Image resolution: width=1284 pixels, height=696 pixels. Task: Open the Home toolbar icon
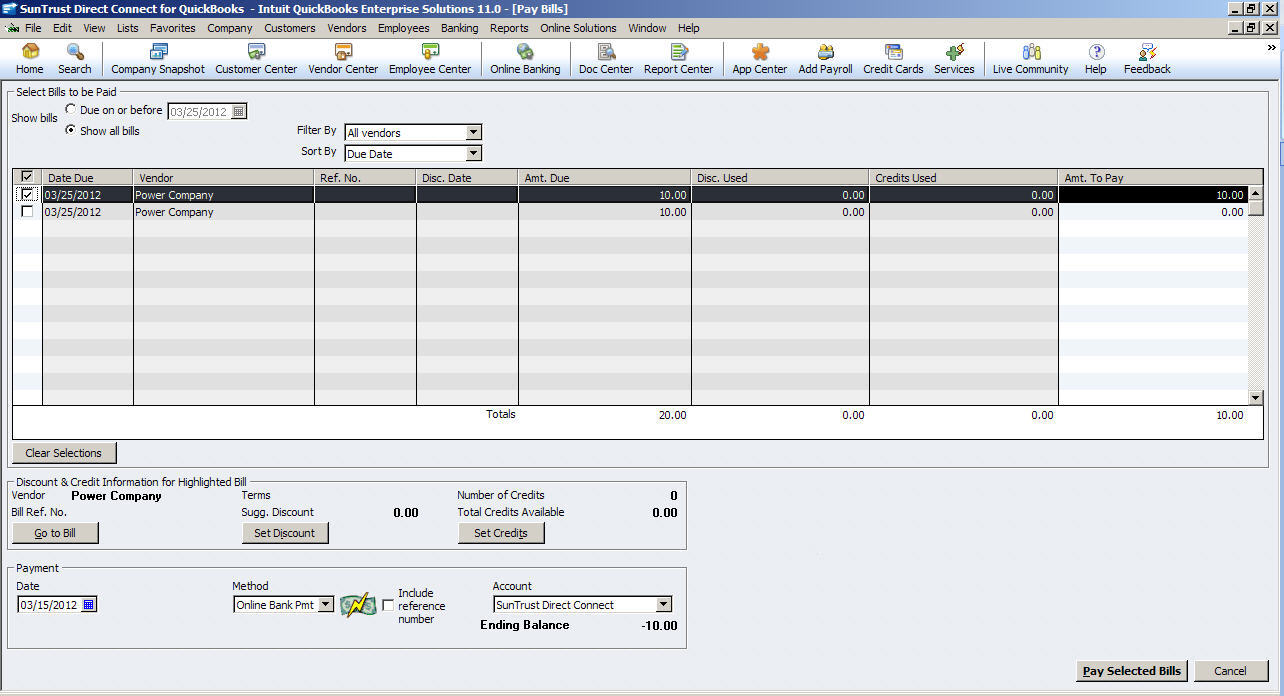tap(30, 59)
